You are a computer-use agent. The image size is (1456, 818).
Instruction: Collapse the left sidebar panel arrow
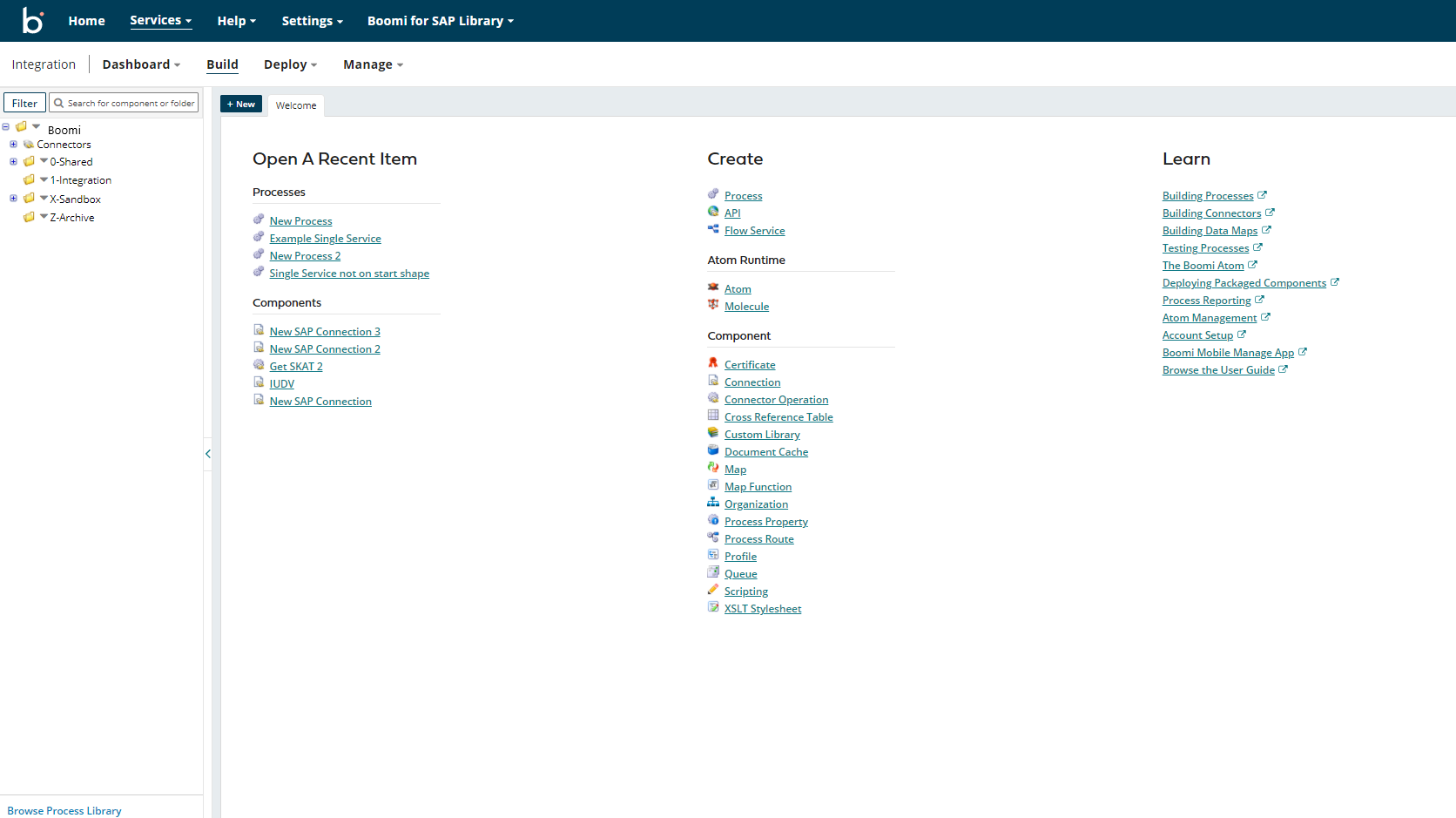207,454
